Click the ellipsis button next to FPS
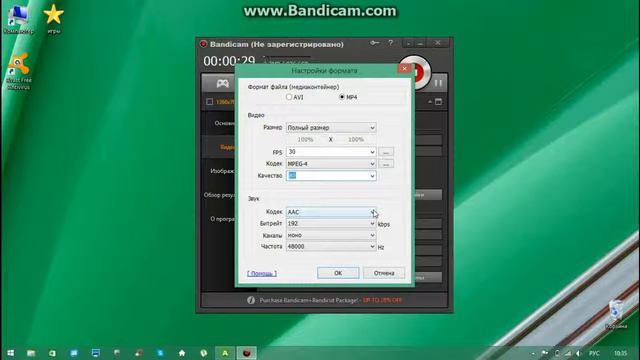 click(x=386, y=152)
